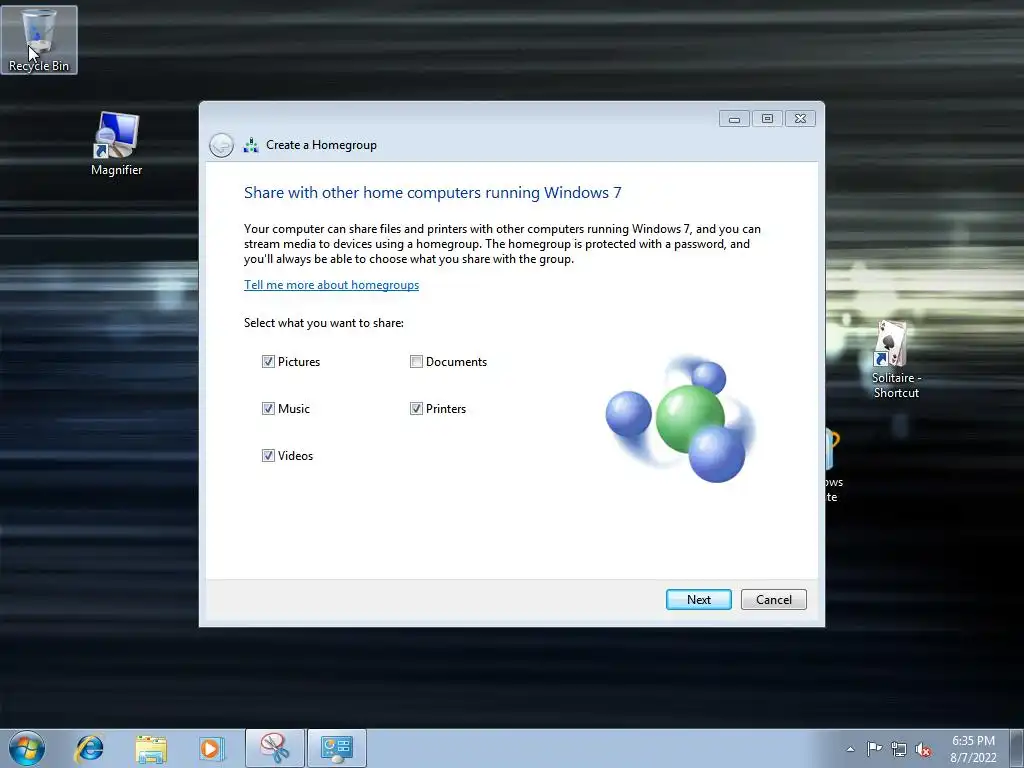Maximize the Create a Homegroup window
Viewport: 1024px width, 768px height.
point(767,119)
